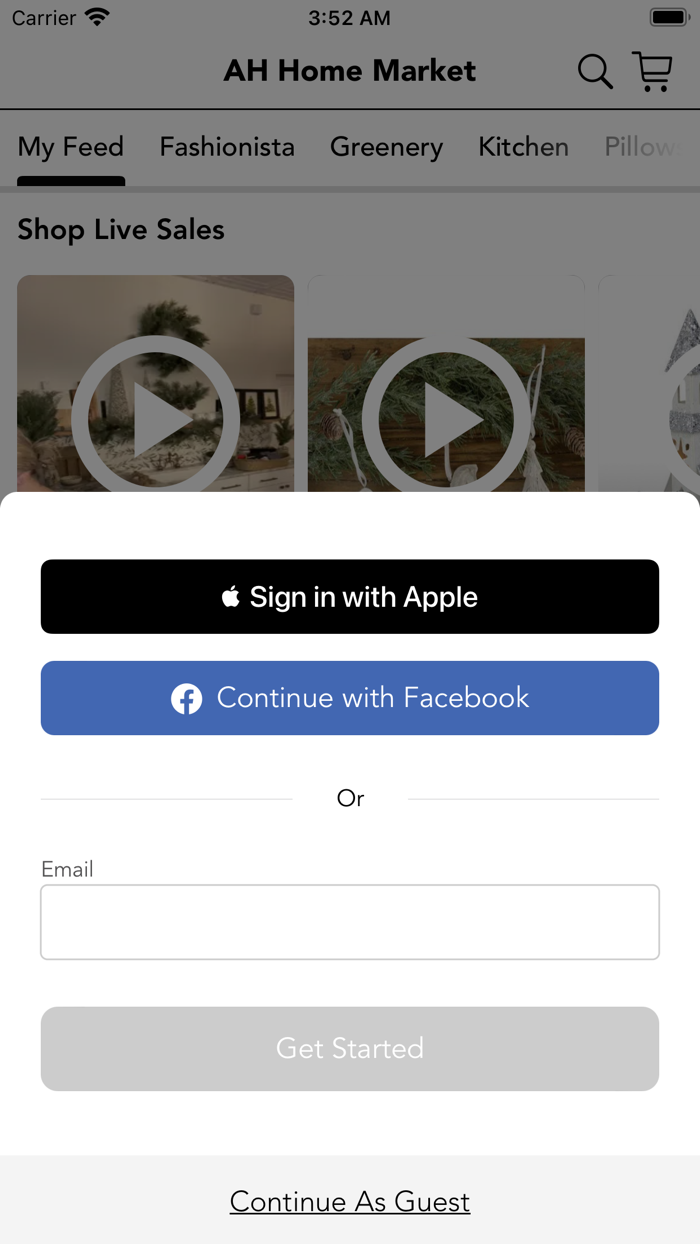The width and height of the screenshot is (700, 1244).
Task: Switch to the My Feed tab
Action: (71, 147)
